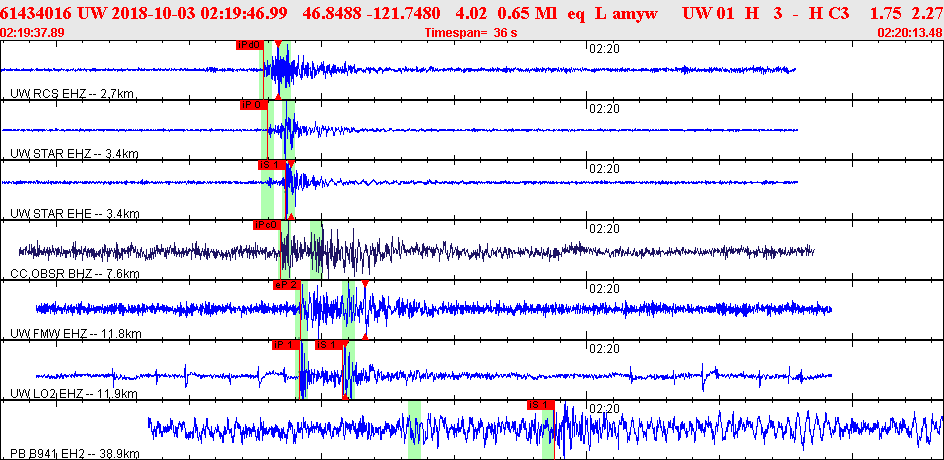The image size is (944, 460).
Task: Click the red triangle marker atop RCS trace
Action: (x=278, y=43)
